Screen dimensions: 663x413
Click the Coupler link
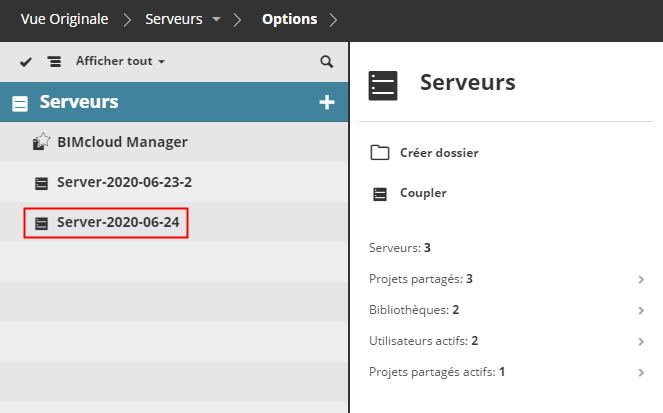[423, 193]
